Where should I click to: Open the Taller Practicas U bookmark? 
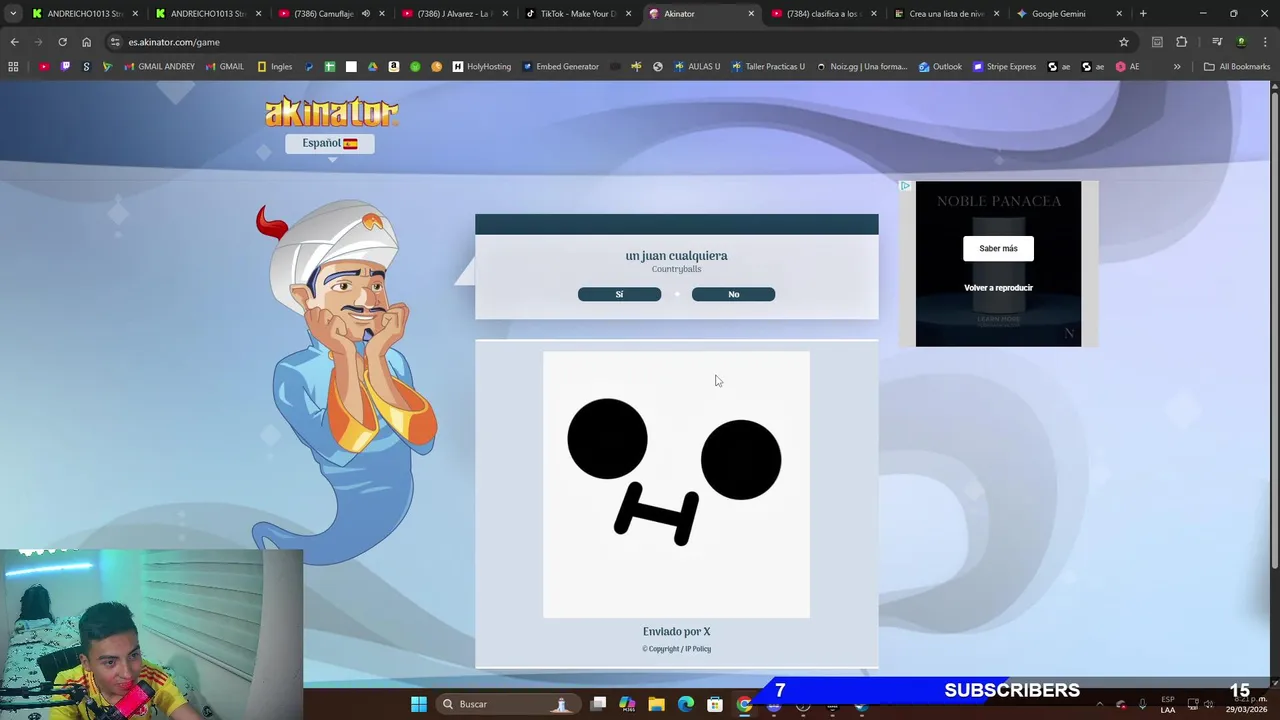click(768, 67)
